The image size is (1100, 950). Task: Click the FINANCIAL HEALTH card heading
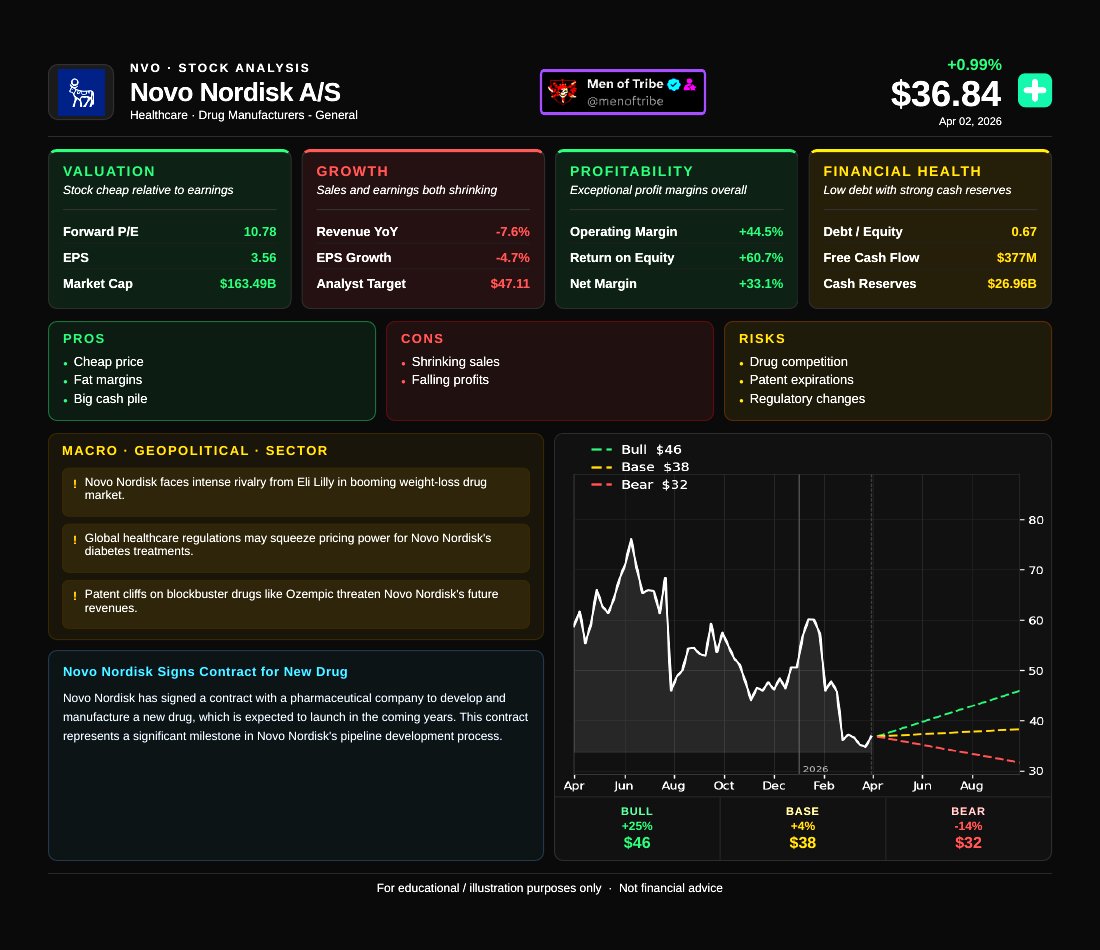902,171
